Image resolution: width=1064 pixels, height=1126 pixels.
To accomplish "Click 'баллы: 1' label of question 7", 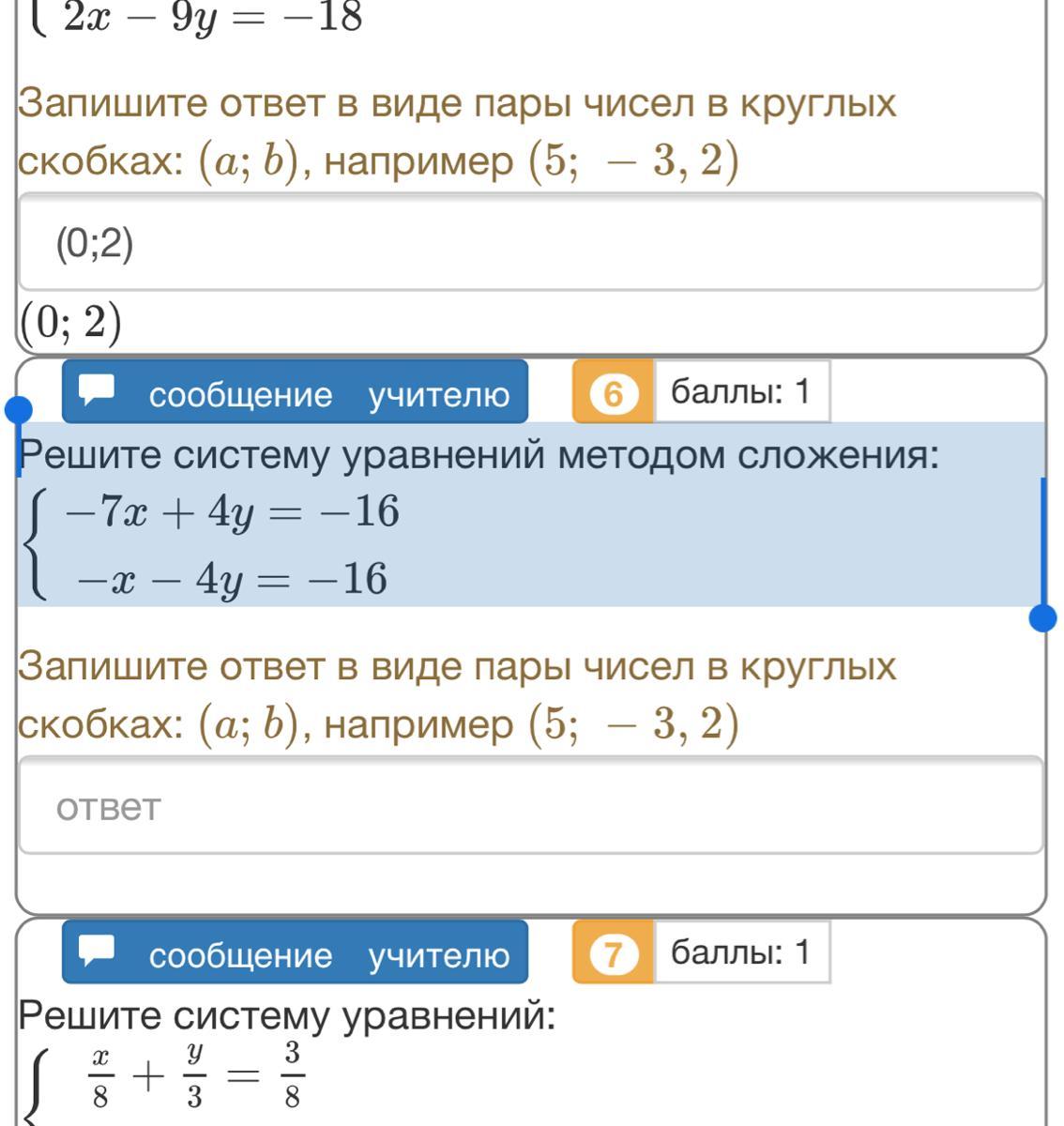I will pos(740,952).
